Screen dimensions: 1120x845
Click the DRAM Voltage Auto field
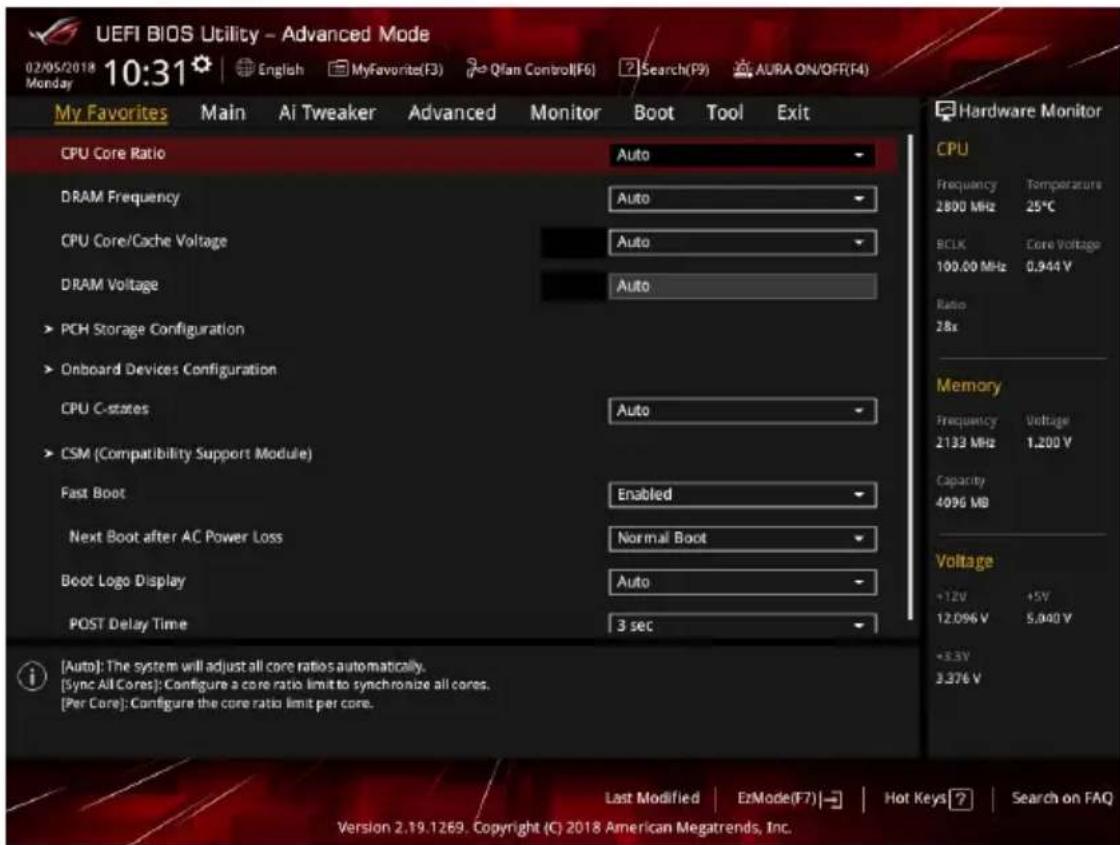coord(742,286)
